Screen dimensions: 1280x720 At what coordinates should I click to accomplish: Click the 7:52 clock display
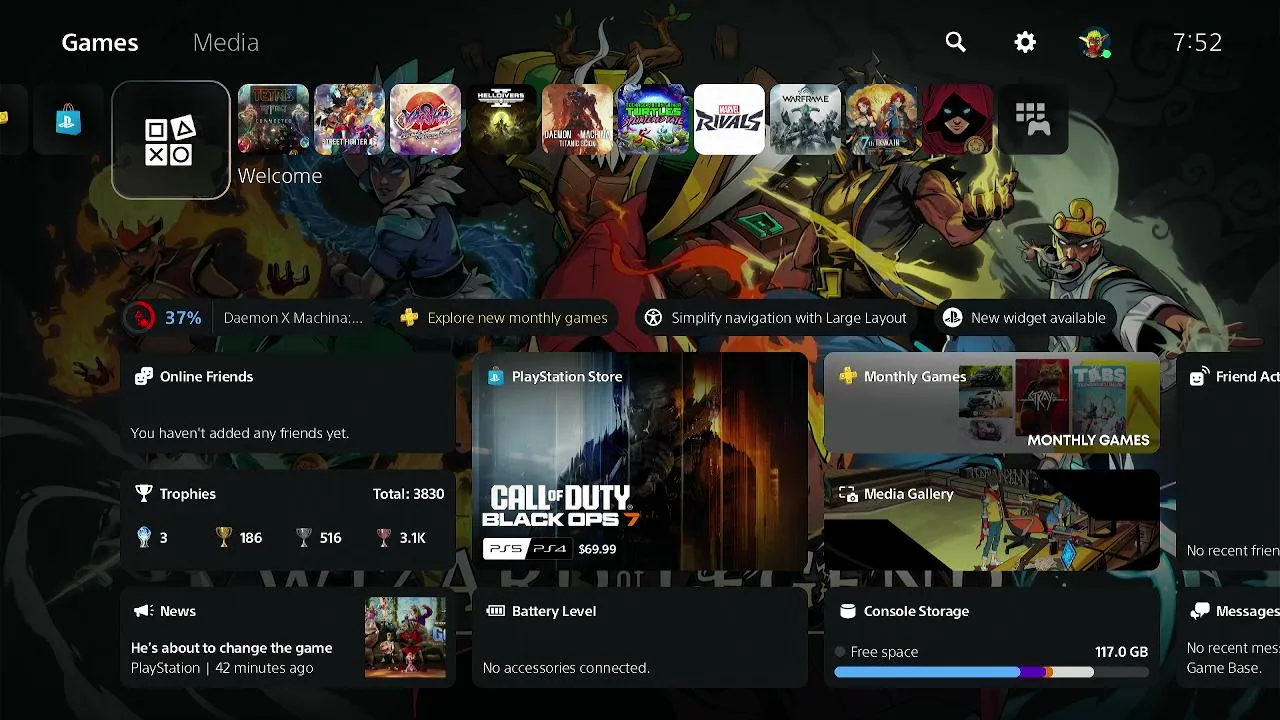click(x=1197, y=42)
